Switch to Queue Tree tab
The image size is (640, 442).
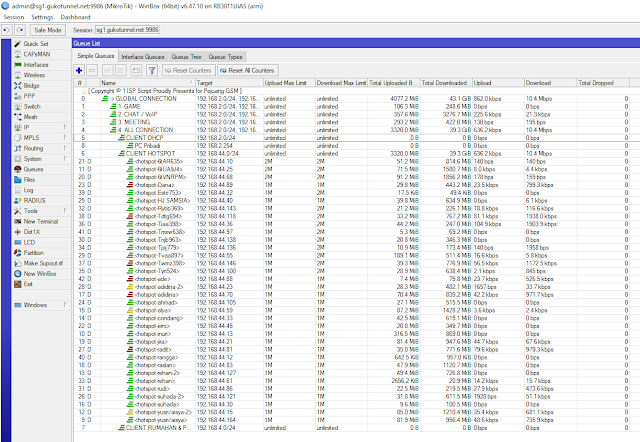pos(187,57)
